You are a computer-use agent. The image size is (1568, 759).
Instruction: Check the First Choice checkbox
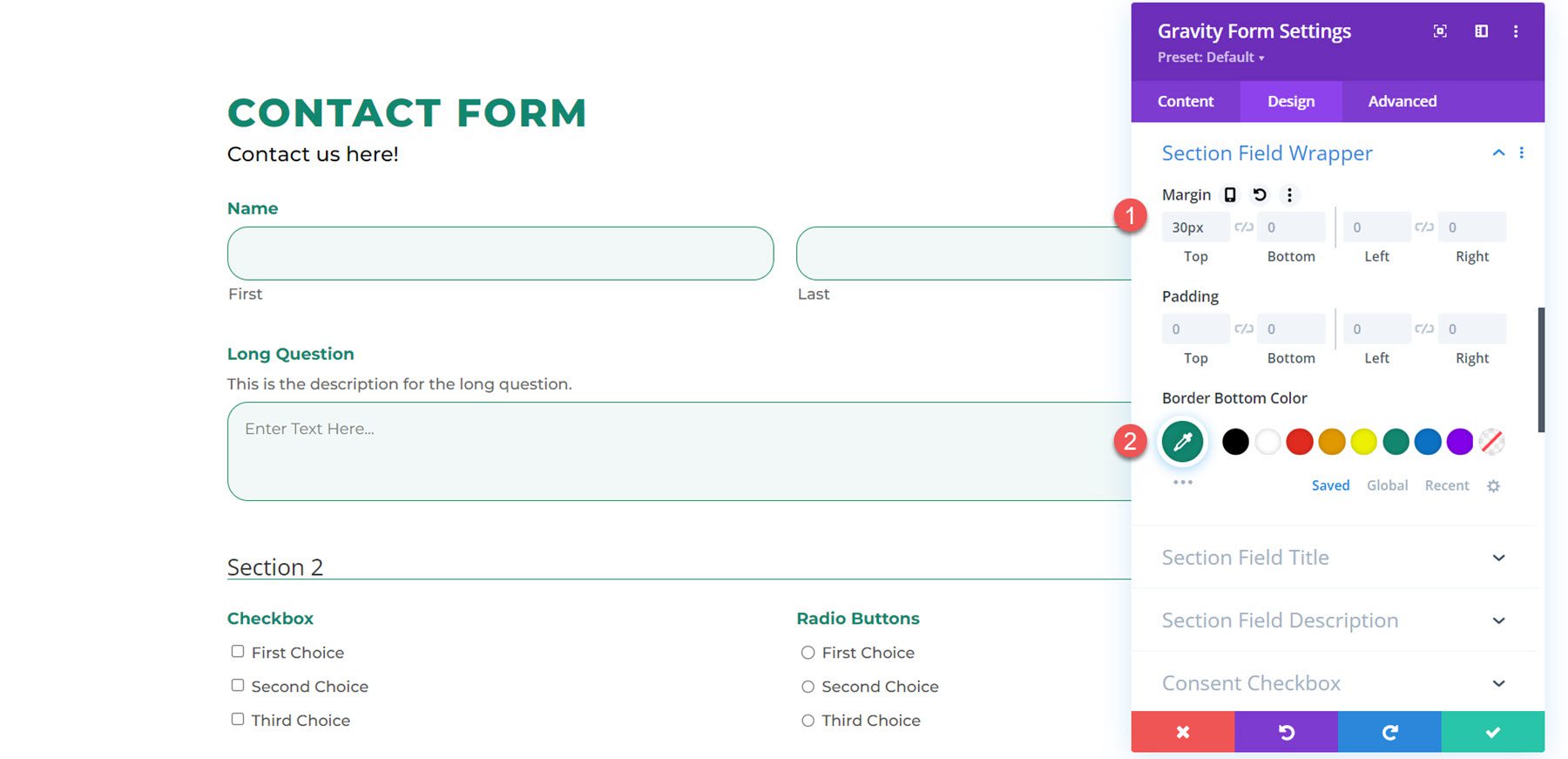point(237,650)
